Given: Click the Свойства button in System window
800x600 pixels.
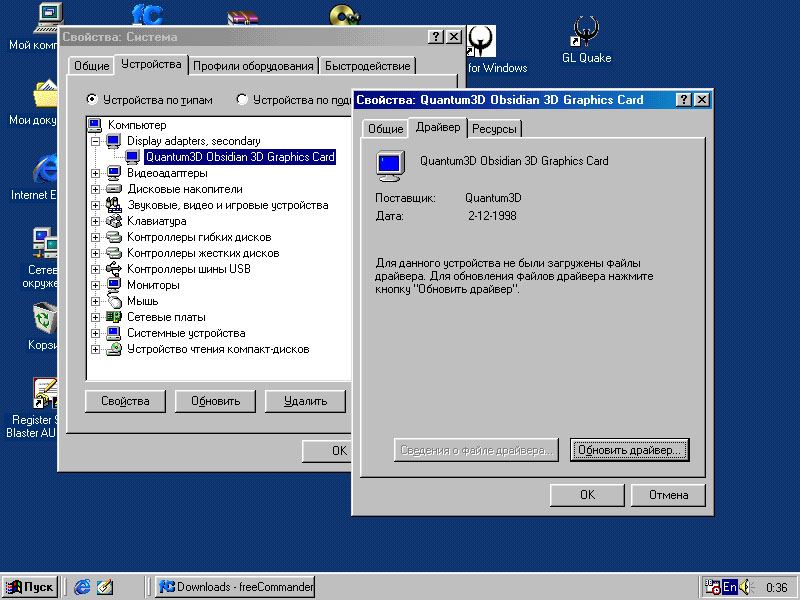Looking at the screenshot, I should 125,401.
